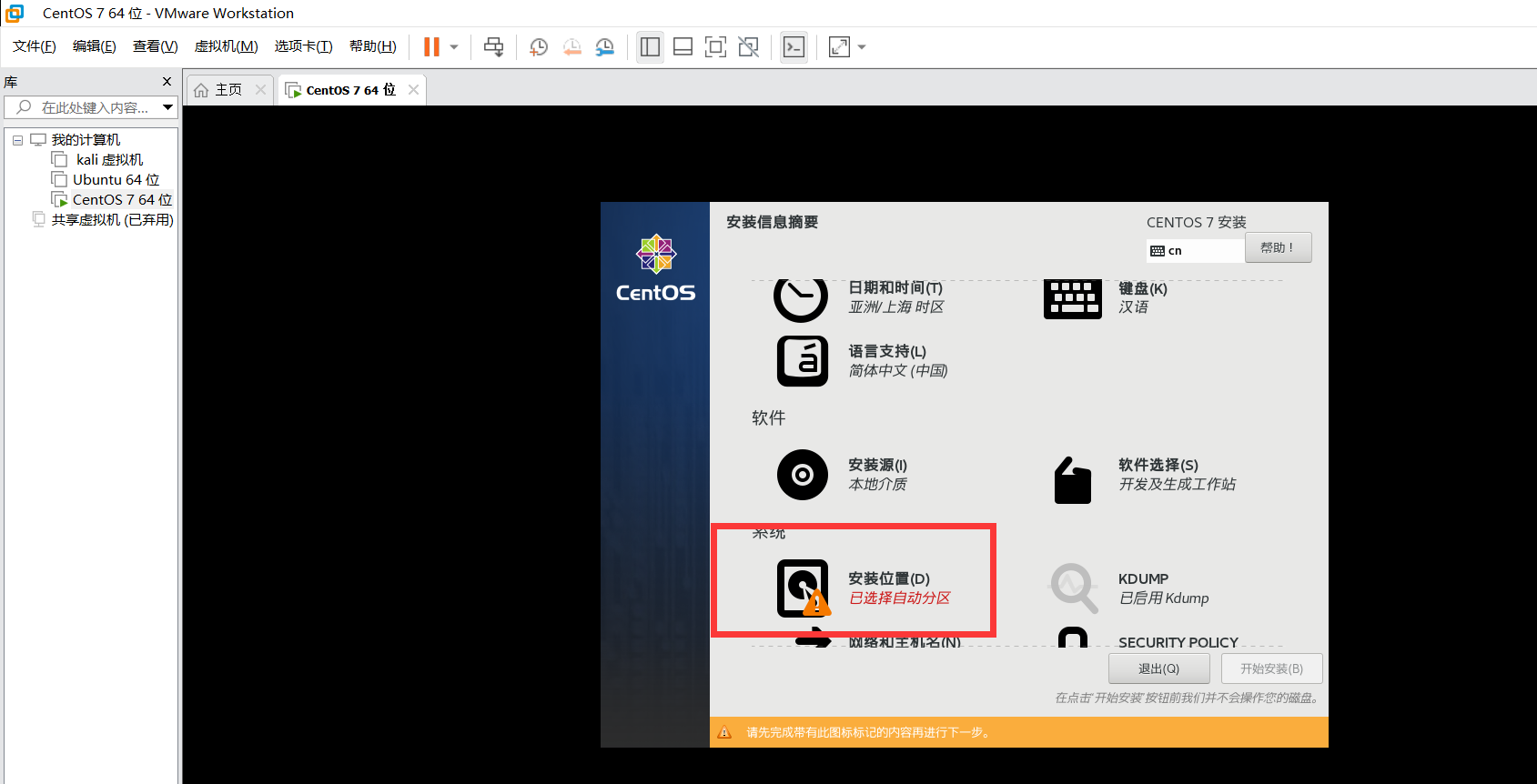Open the power options dropdown arrow
This screenshot has width=1537, height=784.
tap(454, 47)
